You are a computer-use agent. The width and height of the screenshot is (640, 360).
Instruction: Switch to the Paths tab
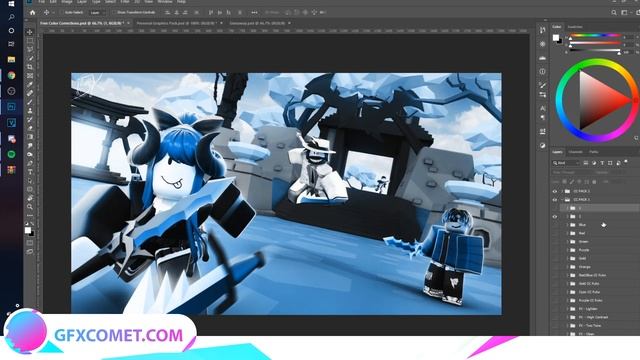[x=594, y=152]
